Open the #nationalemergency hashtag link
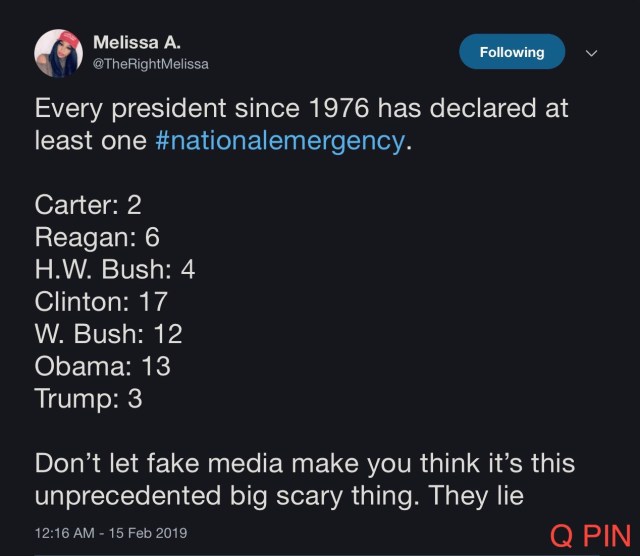Viewport: 640px width, 556px height. [x=281, y=141]
